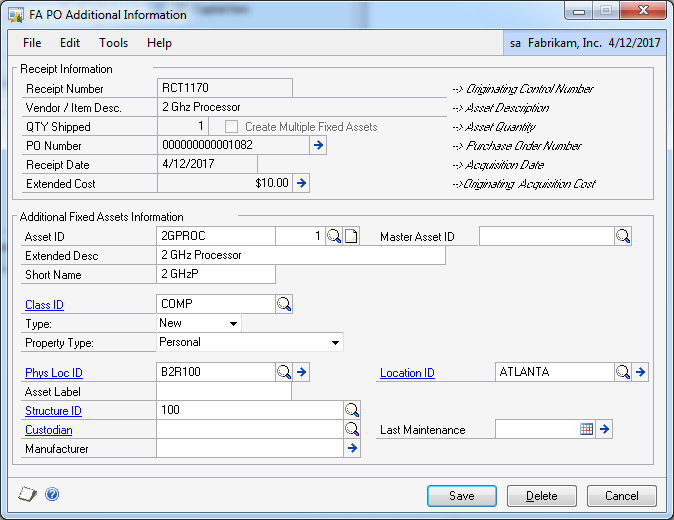Follow the Custodian link
The width and height of the screenshot is (674, 520).
[49, 430]
